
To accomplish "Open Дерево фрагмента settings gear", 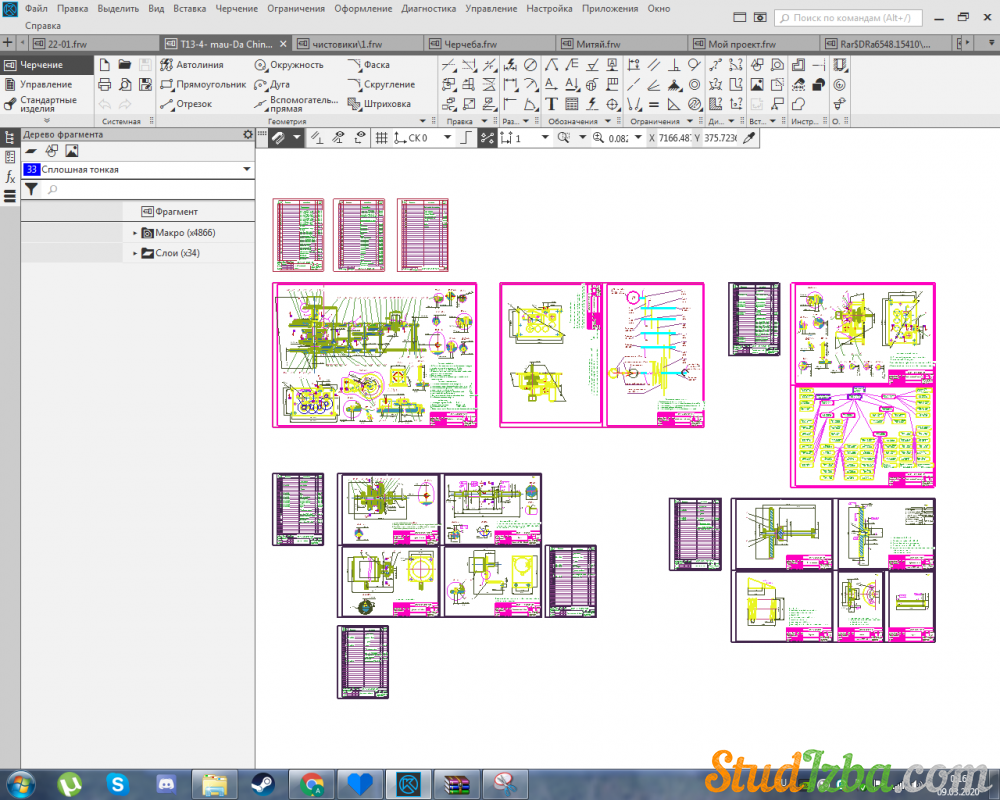I will (248, 134).
